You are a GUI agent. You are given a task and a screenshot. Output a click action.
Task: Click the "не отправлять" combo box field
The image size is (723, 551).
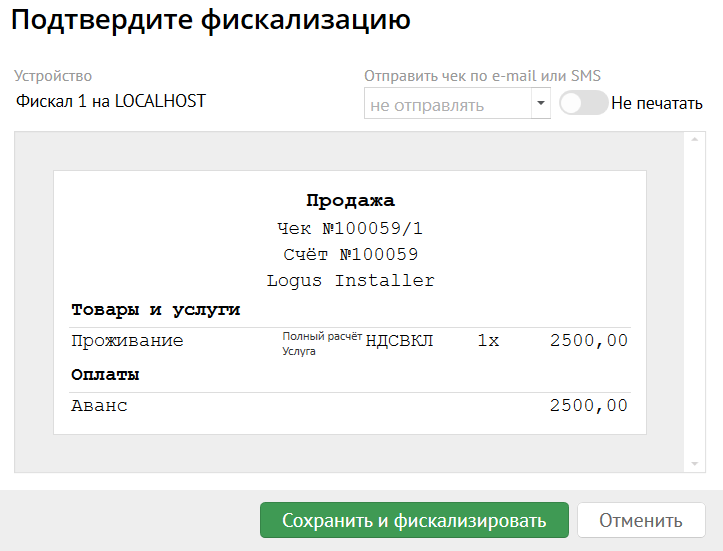[446, 104]
